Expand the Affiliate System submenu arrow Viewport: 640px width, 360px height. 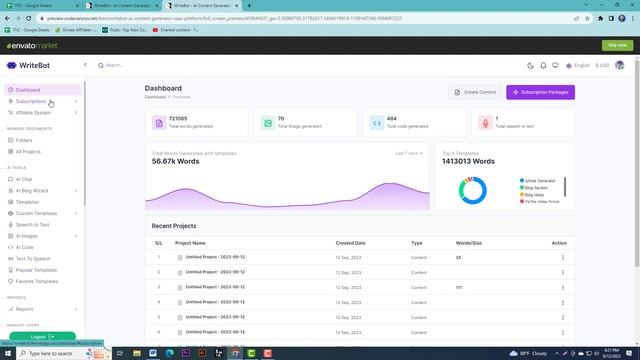76,113
